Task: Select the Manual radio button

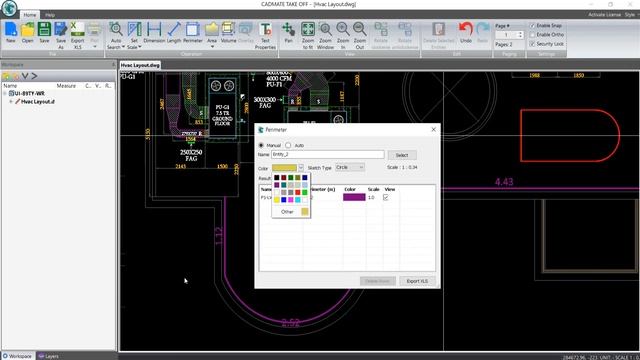Action: 261,145
